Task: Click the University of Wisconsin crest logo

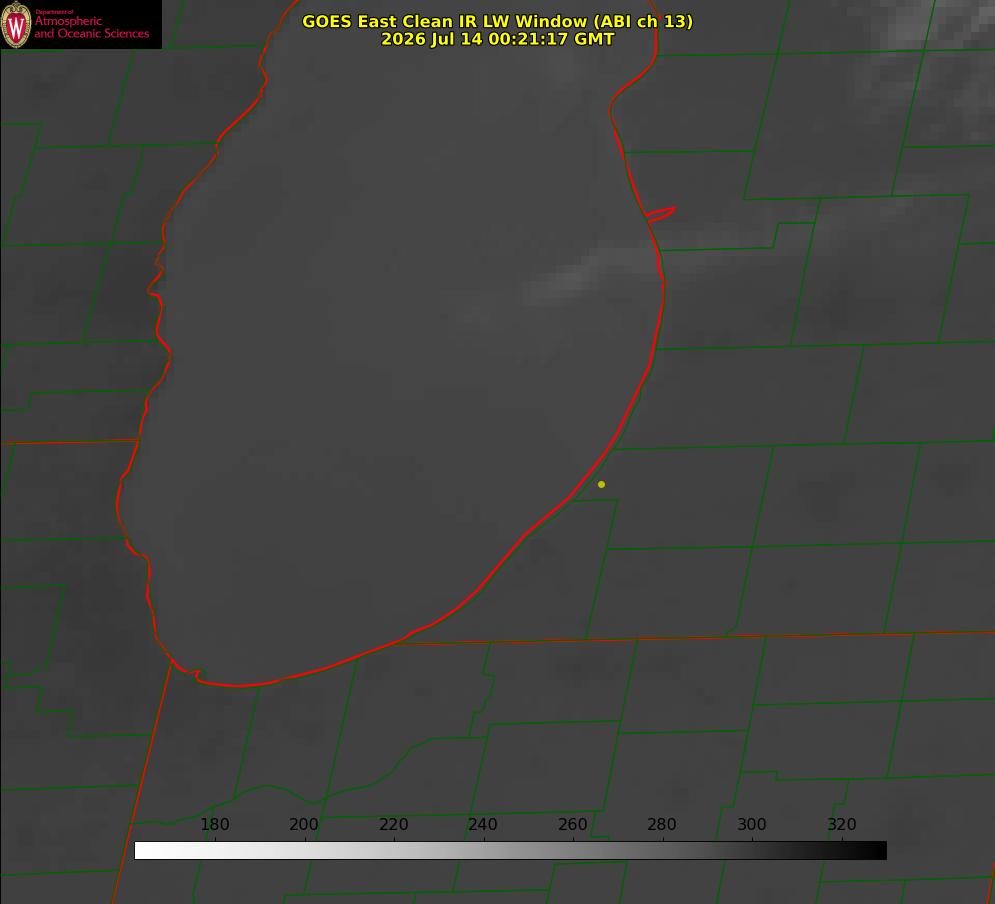Action: coord(16,24)
